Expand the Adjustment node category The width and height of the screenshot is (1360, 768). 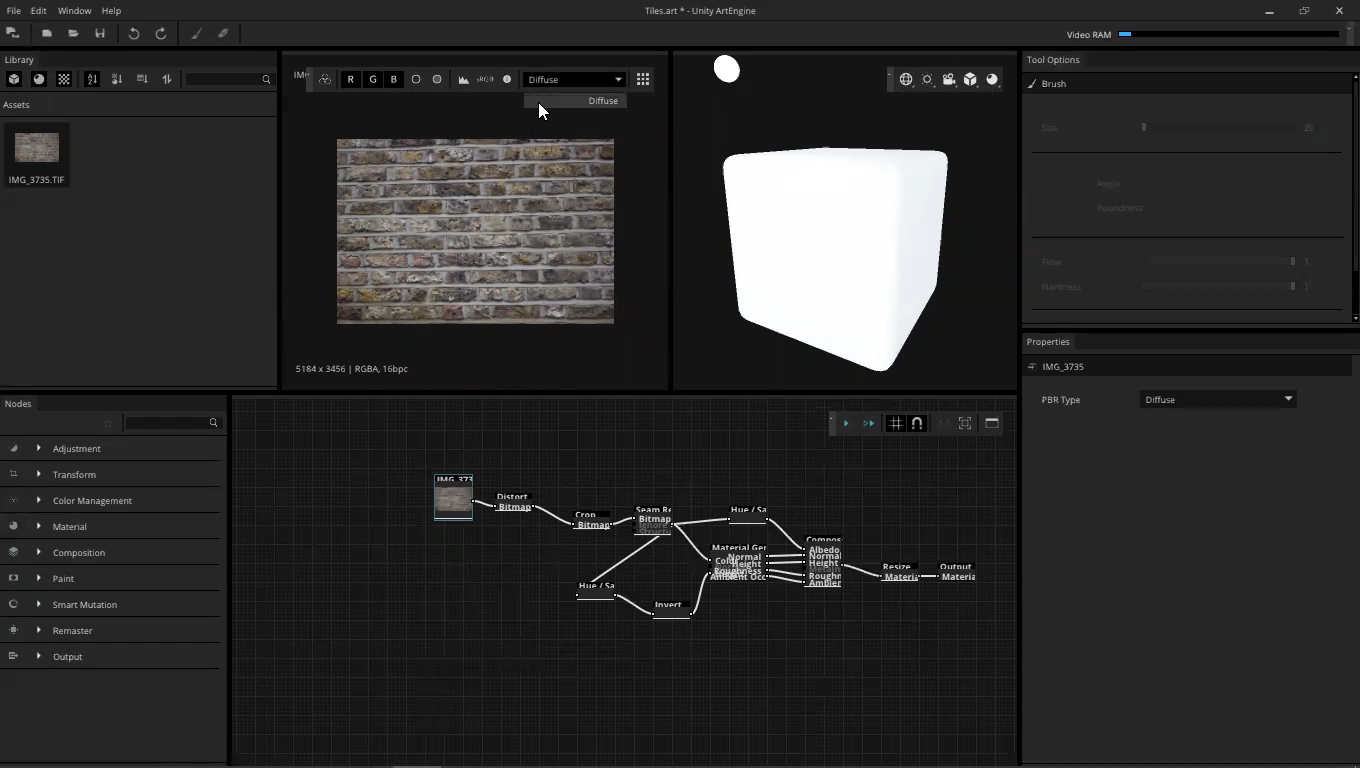coord(39,448)
